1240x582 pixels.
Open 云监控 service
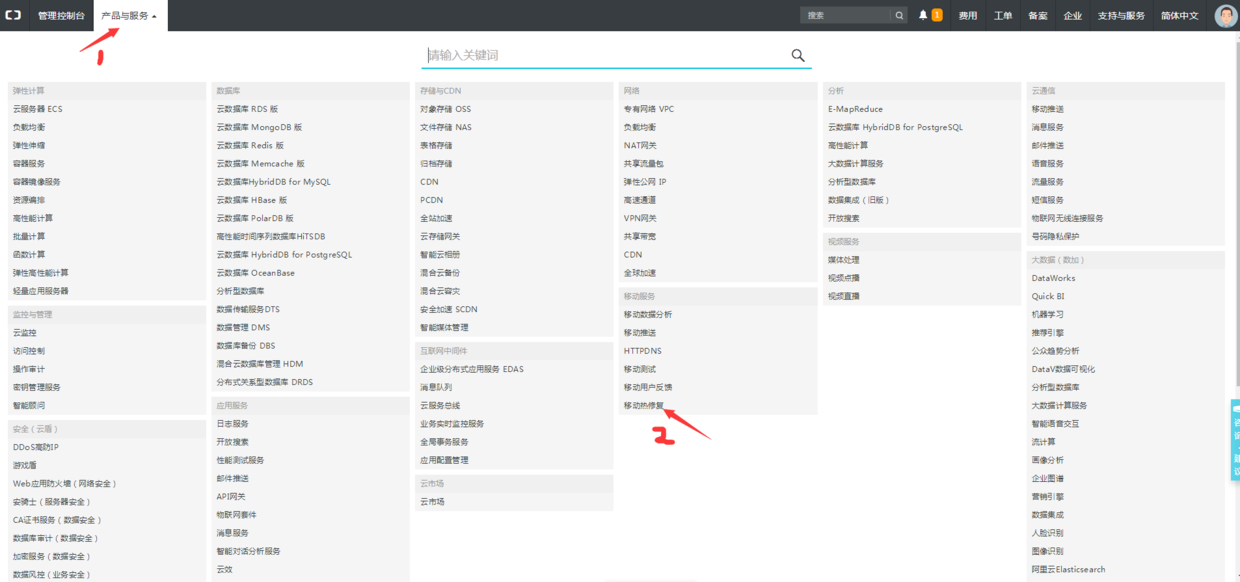pos(25,333)
